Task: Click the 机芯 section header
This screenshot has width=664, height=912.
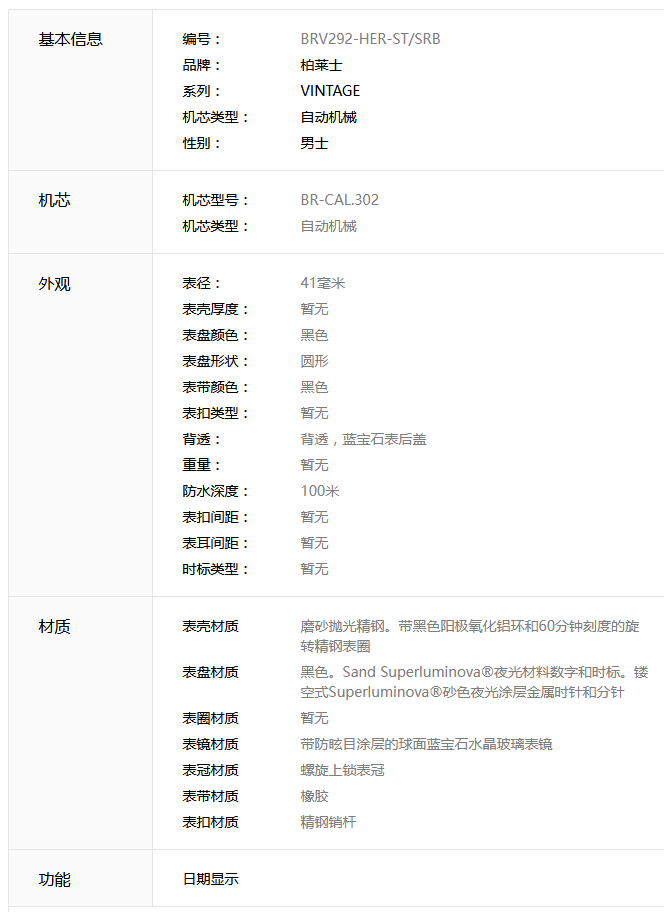Action: click(x=54, y=200)
